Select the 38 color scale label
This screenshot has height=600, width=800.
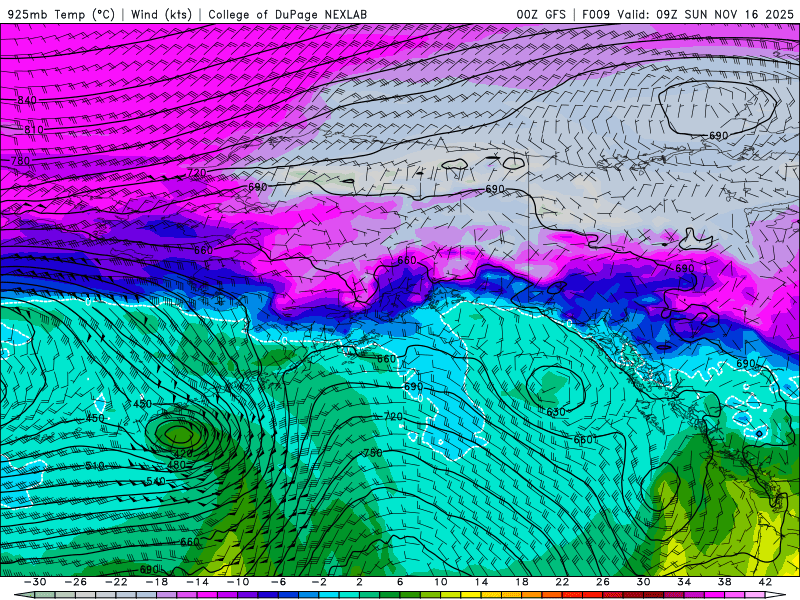click(x=724, y=582)
